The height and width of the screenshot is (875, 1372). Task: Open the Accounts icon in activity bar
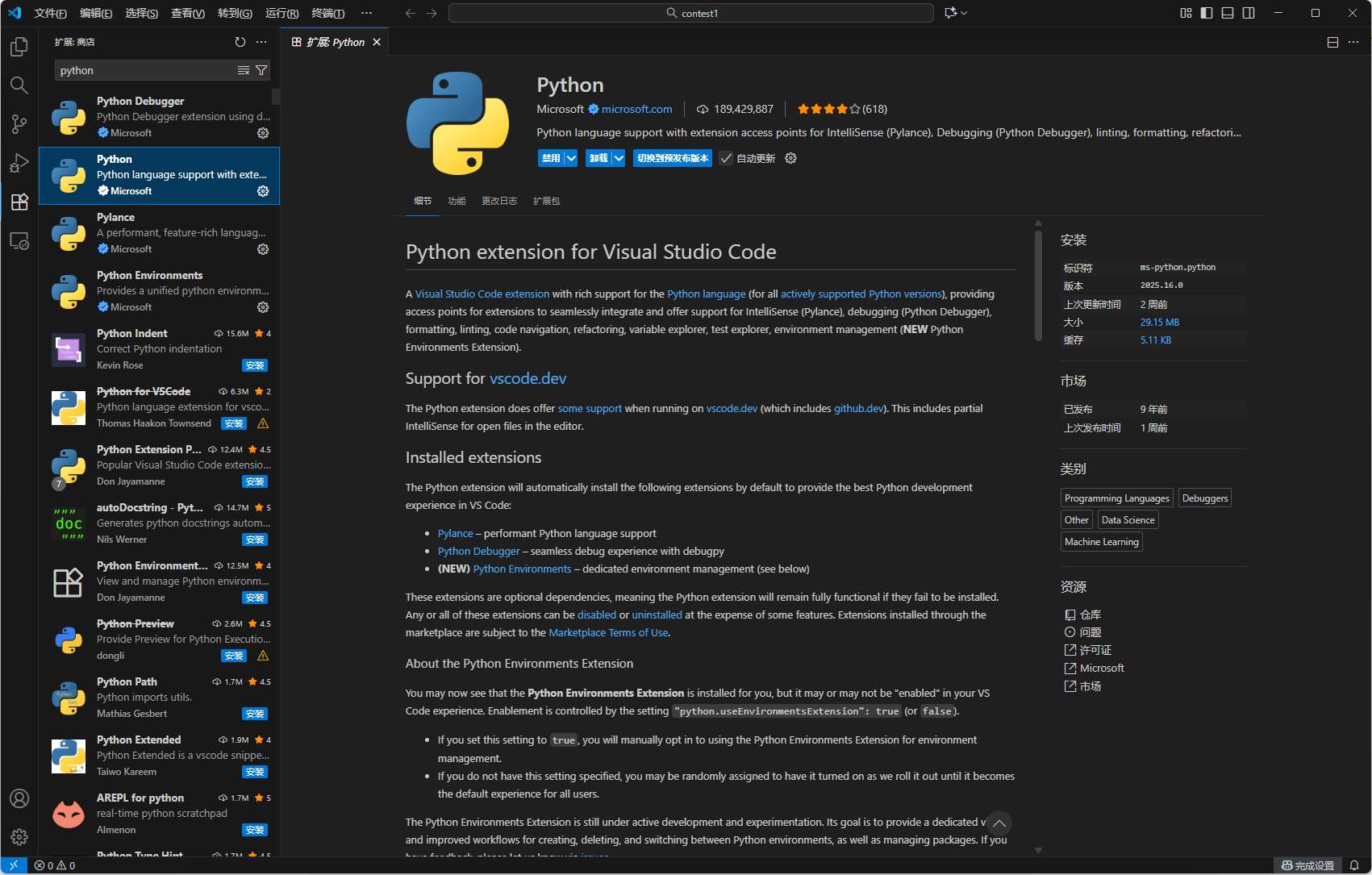(x=19, y=798)
